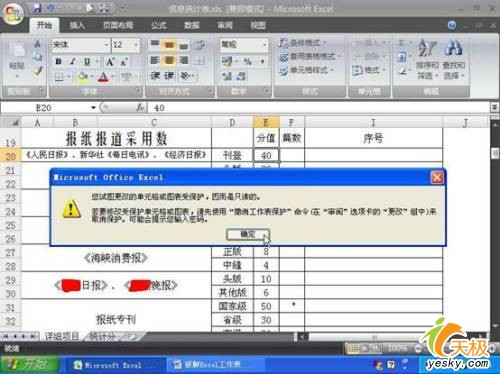Click the round Office button
Screen dimensions: 500x374
point(13,13)
